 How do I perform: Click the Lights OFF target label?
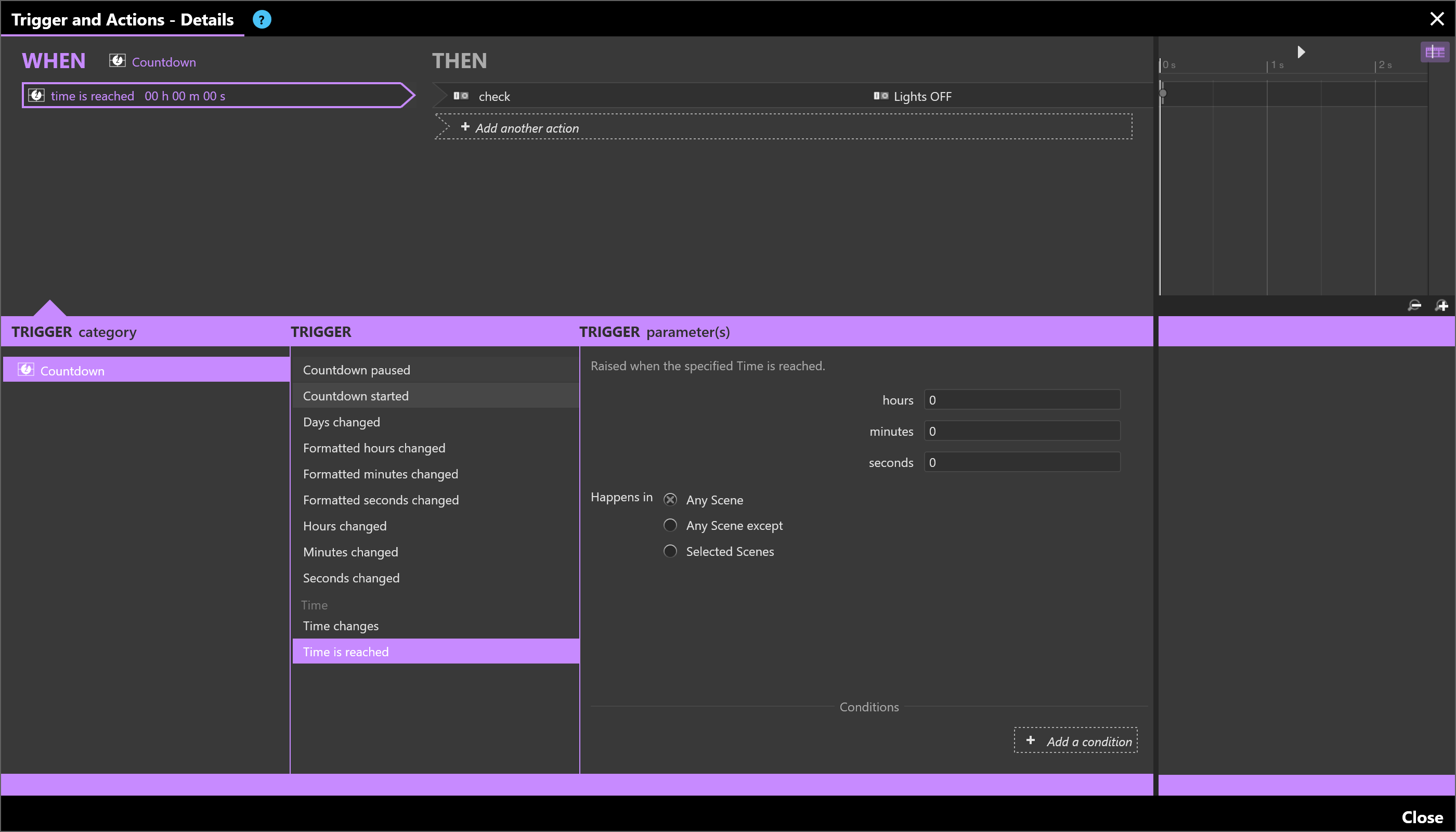tap(922, 97)
